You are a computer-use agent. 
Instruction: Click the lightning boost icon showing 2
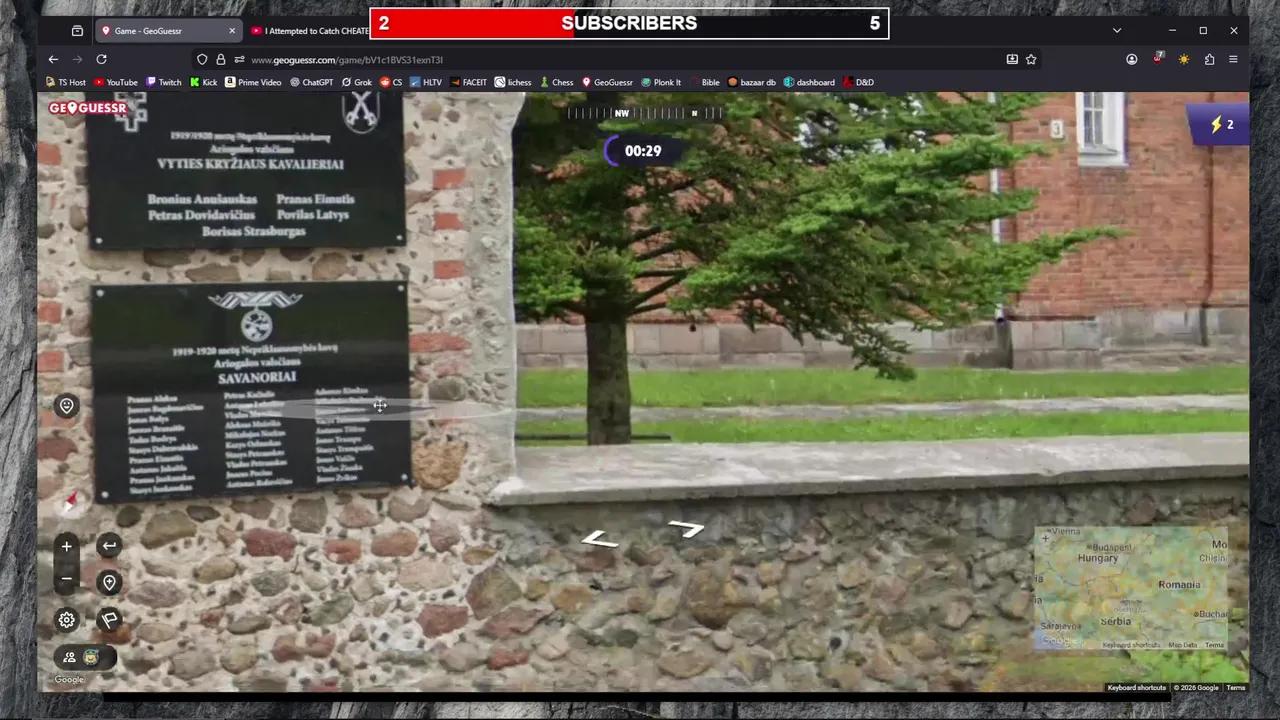[1216, 124]
